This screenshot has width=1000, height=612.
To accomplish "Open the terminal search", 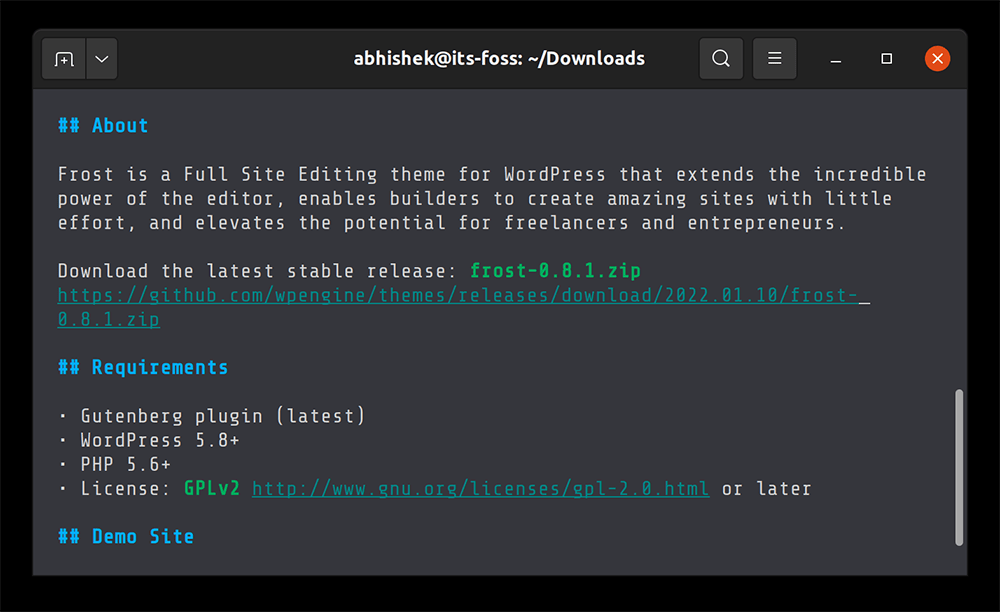I will click(720, 58).
